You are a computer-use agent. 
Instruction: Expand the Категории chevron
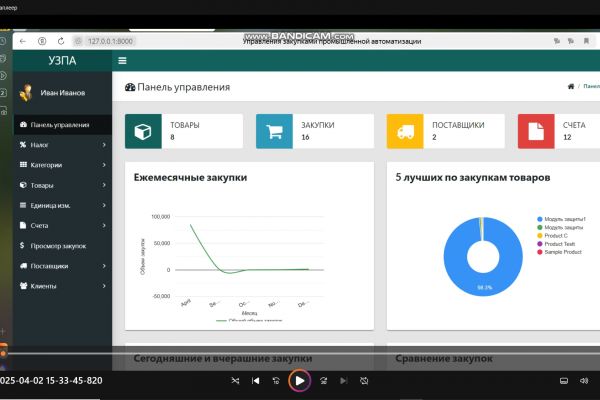pos(104,165)
